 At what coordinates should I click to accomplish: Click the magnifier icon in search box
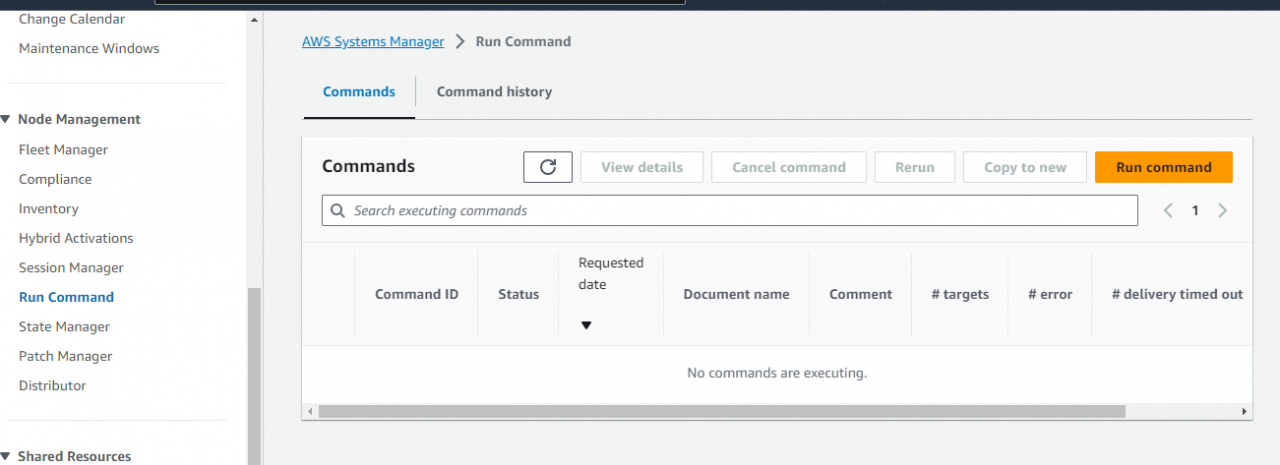point(337,211)
